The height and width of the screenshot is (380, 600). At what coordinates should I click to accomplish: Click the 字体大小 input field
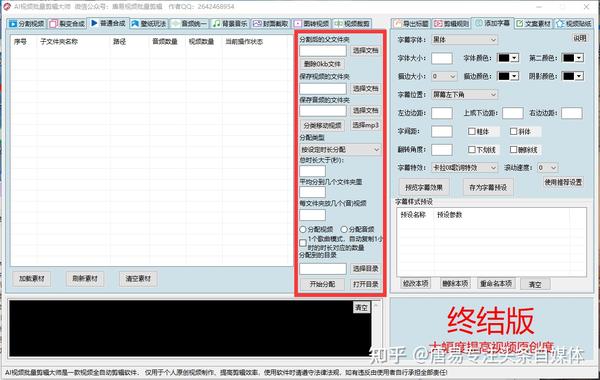click(x=442, y=58)
